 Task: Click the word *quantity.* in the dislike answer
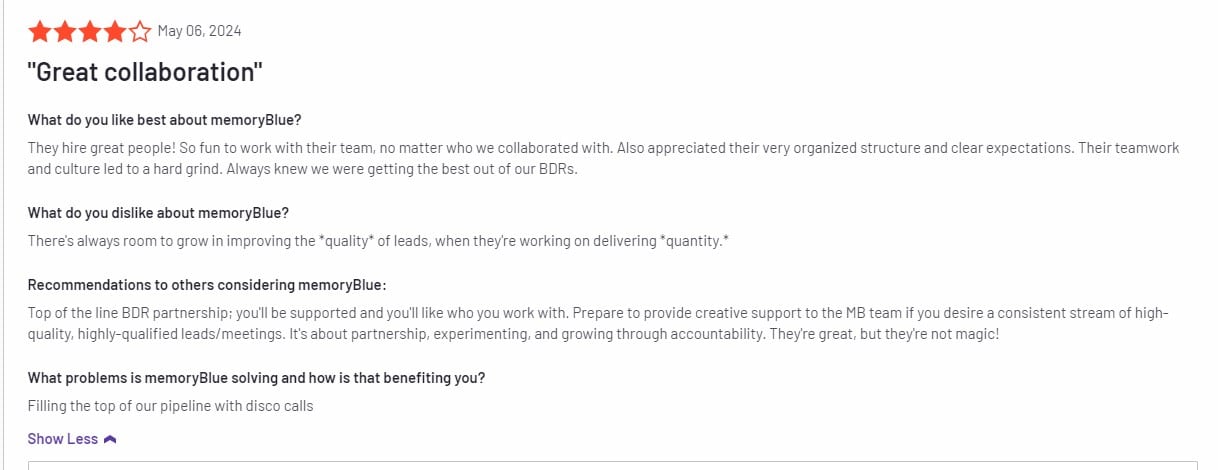(x=694, y=241)
